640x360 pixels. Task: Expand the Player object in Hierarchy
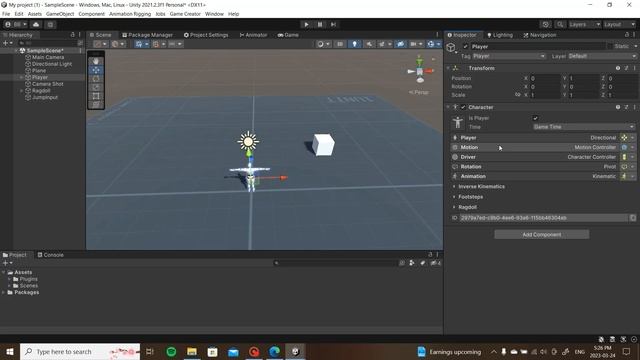[21, 77]
